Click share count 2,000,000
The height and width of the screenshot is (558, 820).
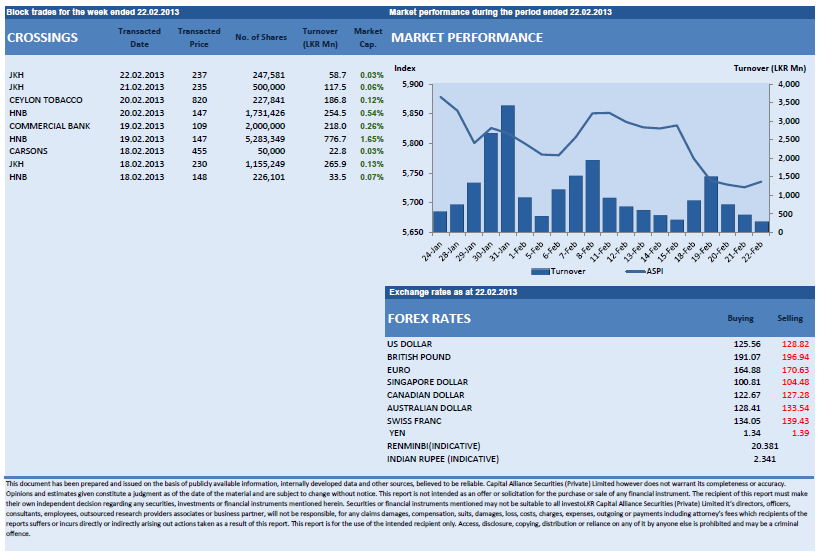pyautogui.click(x=265, y=126)
